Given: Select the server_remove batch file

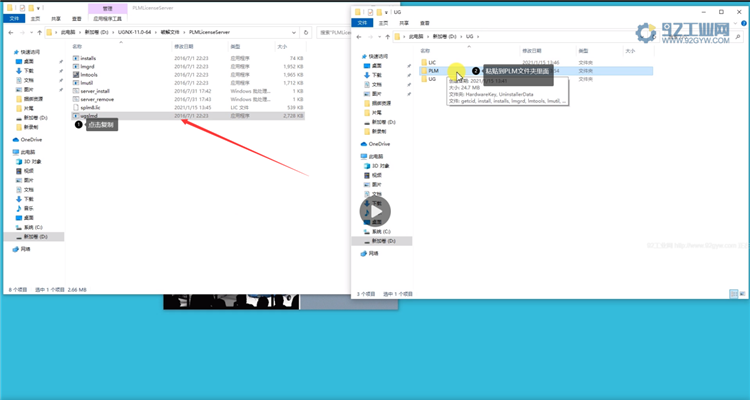Looking at the screenshot, I should [x=188, y=99].
